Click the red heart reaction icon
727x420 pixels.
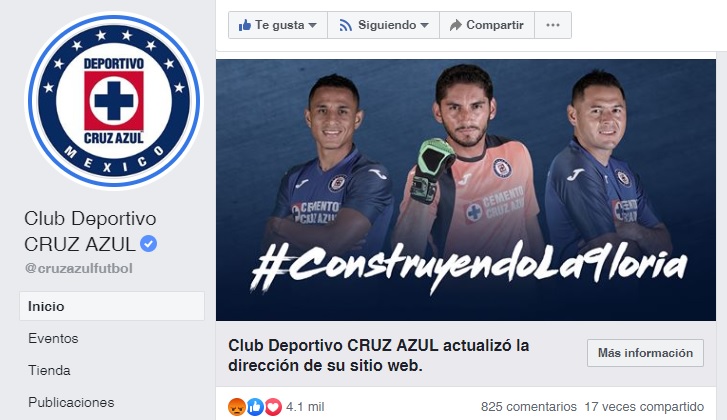(x=273, y=407)
